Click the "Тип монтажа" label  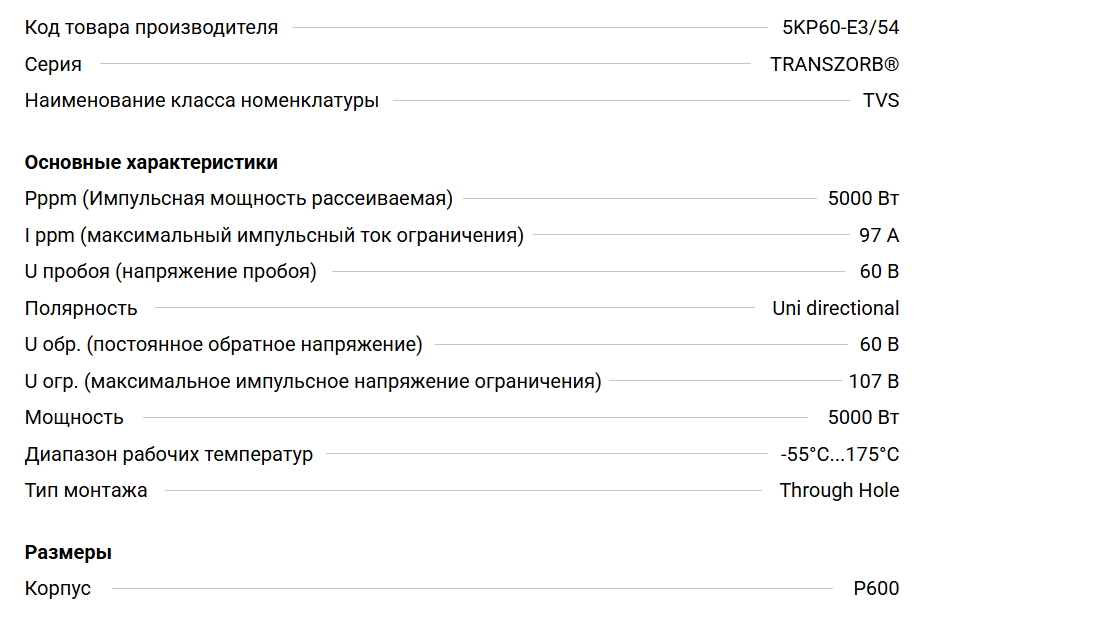(86, 490)
